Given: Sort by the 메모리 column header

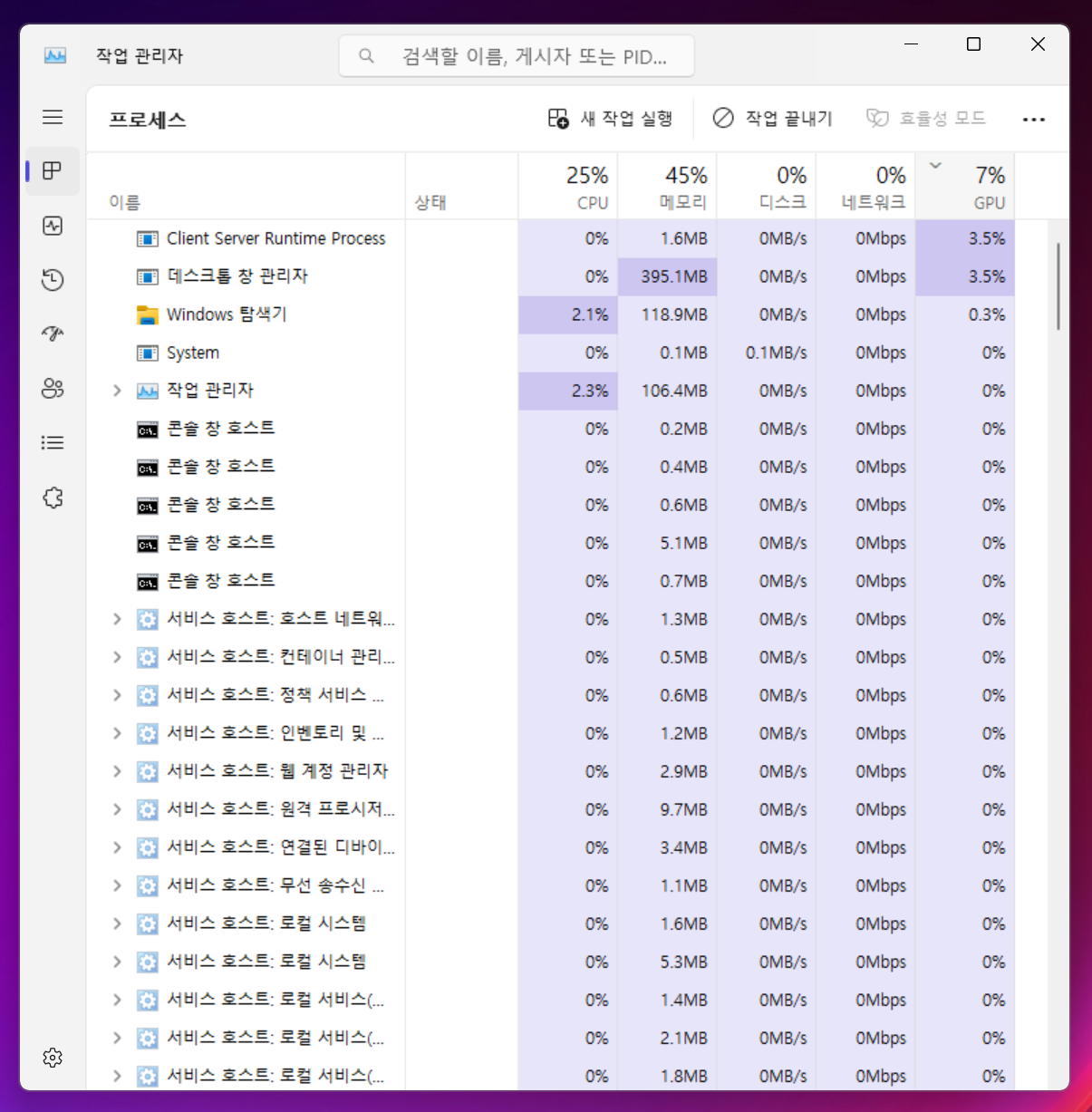Looking at the screenshot, I should click(667, 186).
